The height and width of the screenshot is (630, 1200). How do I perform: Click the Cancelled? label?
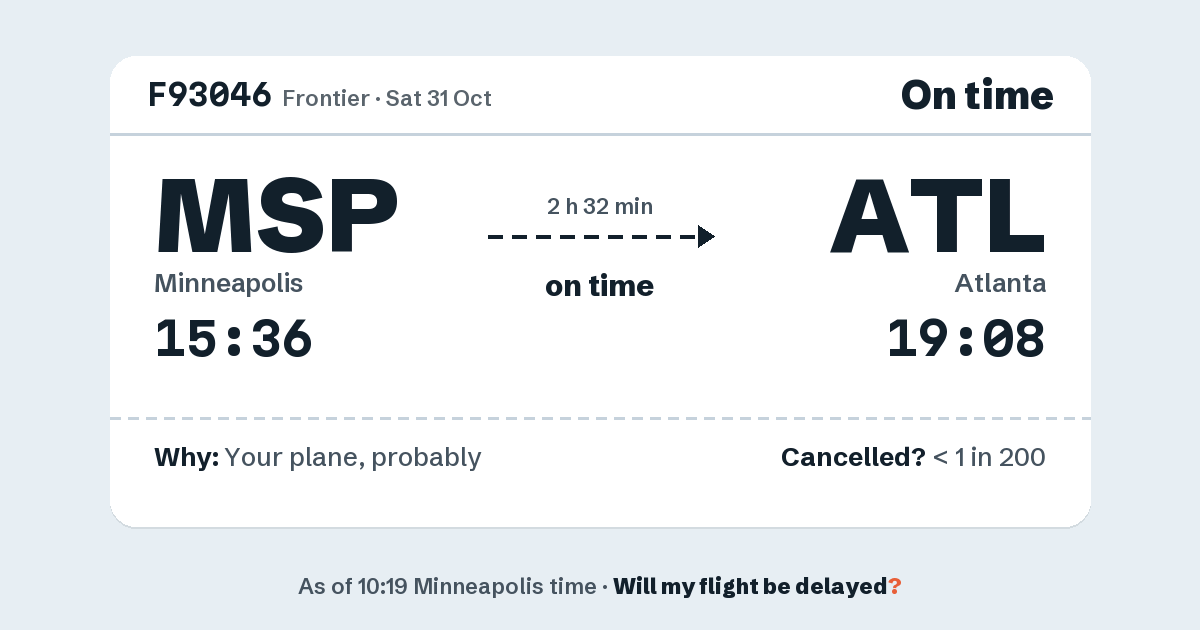(853, 457)
